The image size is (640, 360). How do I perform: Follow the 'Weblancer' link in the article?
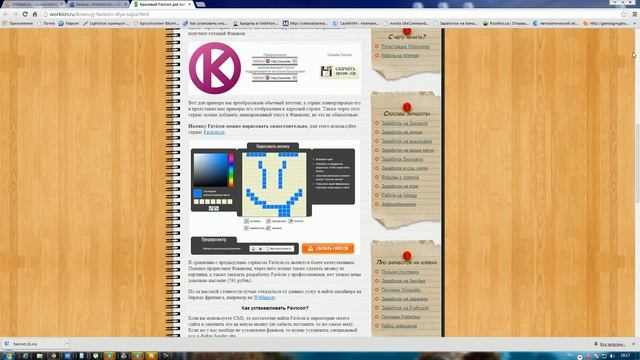click(x=264, y=298)
